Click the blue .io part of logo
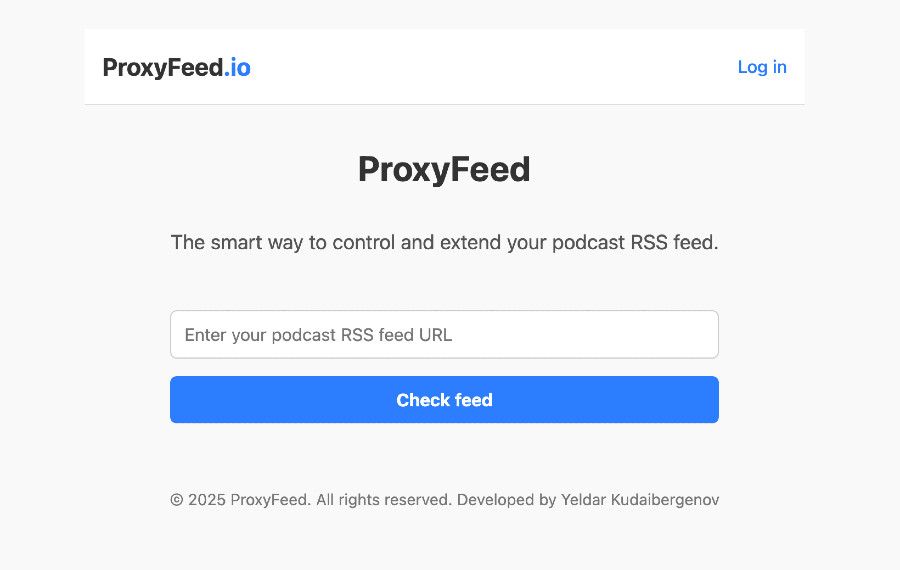900x570 pixels. pyautogui.click(x=238, y=68)
